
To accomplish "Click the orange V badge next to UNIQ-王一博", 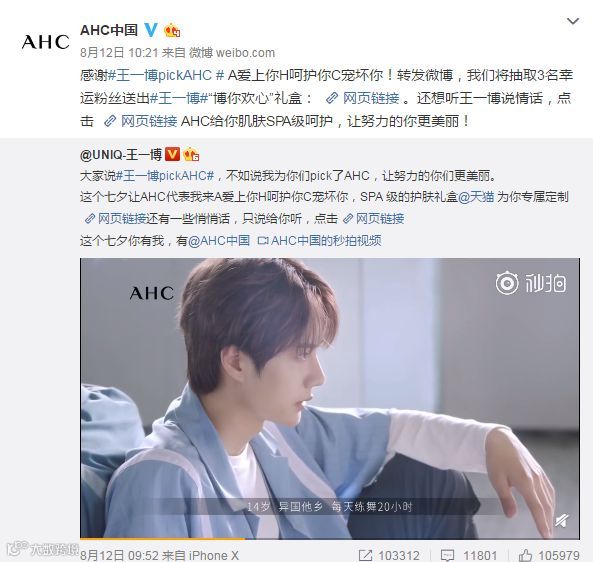I will click(x=172, y=154).
